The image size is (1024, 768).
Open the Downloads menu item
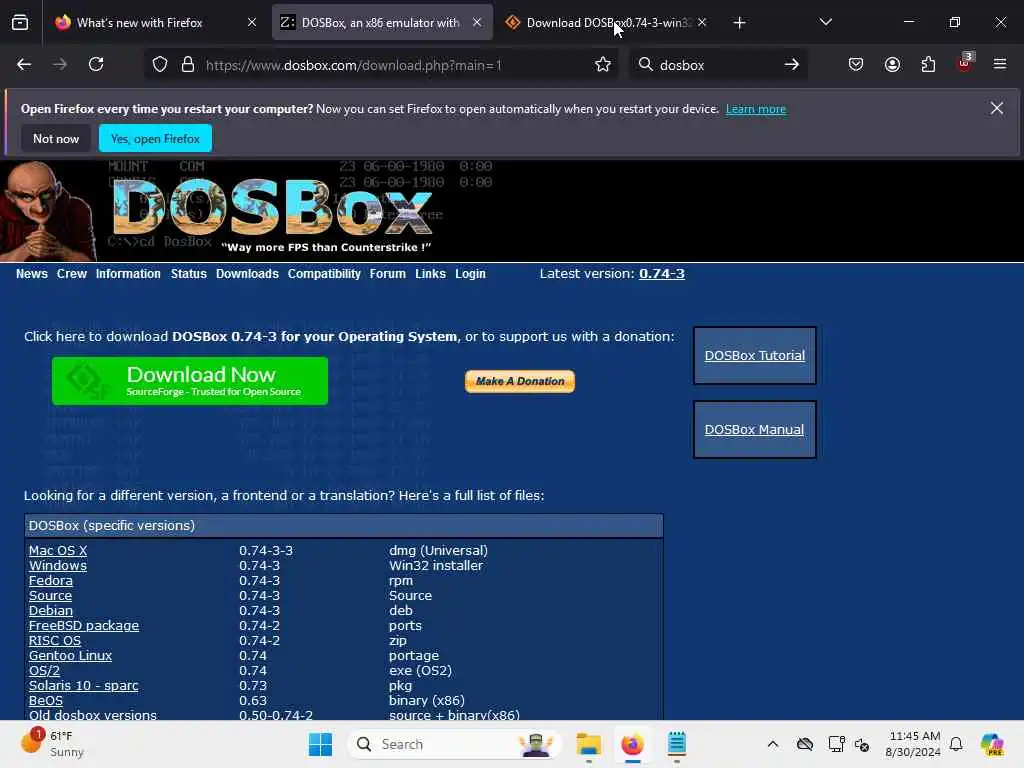click(x=247, y=274)
